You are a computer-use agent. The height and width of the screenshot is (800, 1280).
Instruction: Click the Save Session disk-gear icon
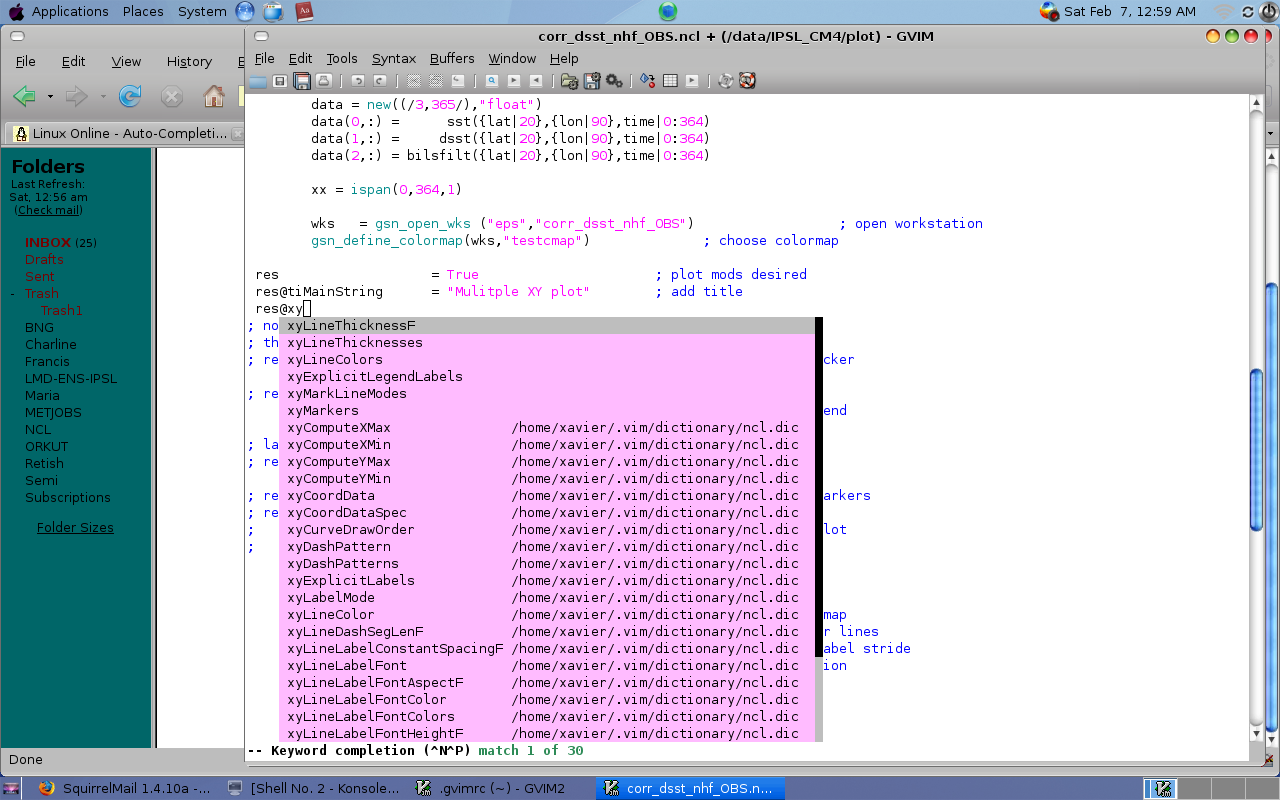[592, 81]
